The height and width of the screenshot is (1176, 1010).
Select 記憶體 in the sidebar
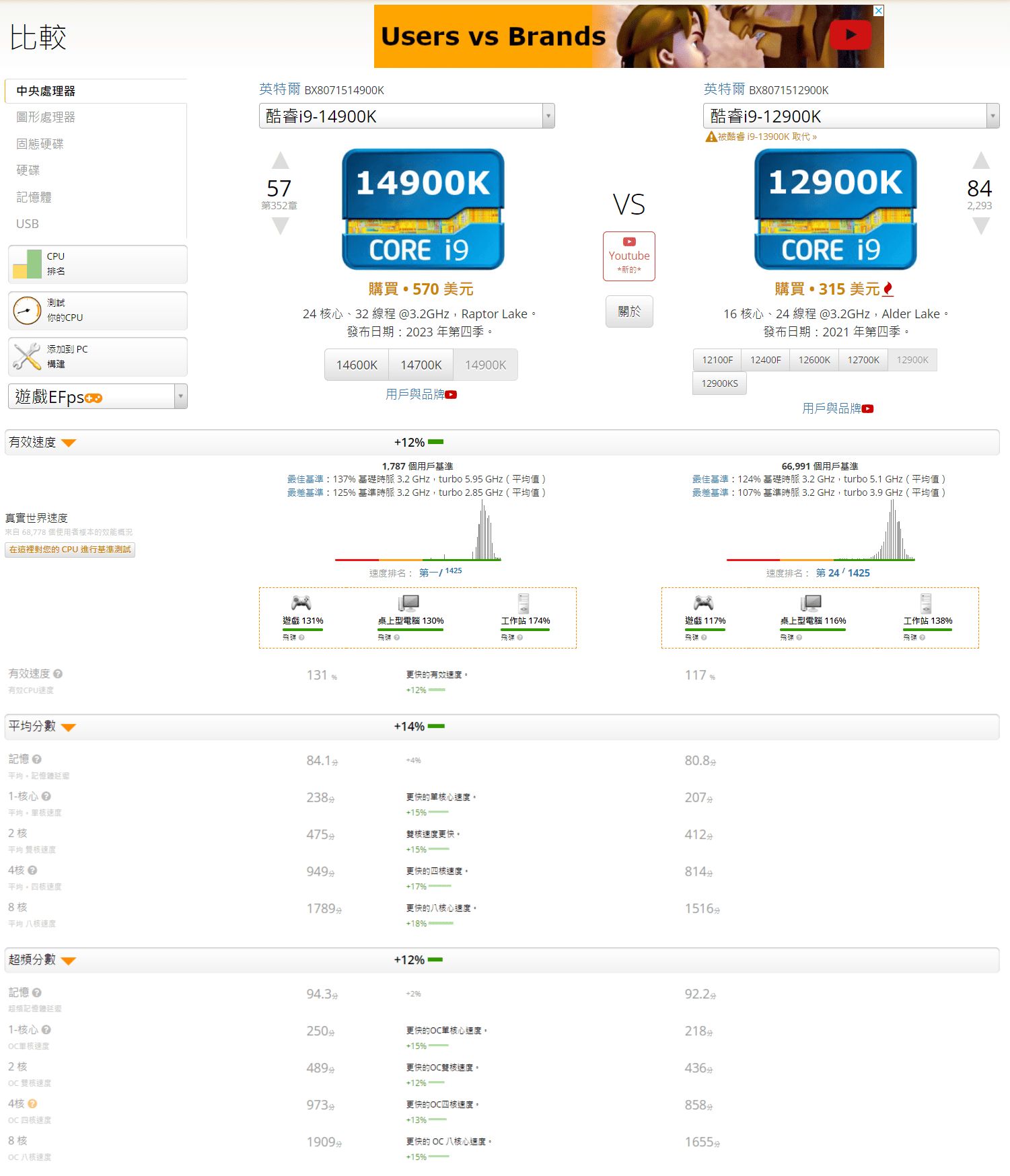pyautogui.click(x=34, y=197)
